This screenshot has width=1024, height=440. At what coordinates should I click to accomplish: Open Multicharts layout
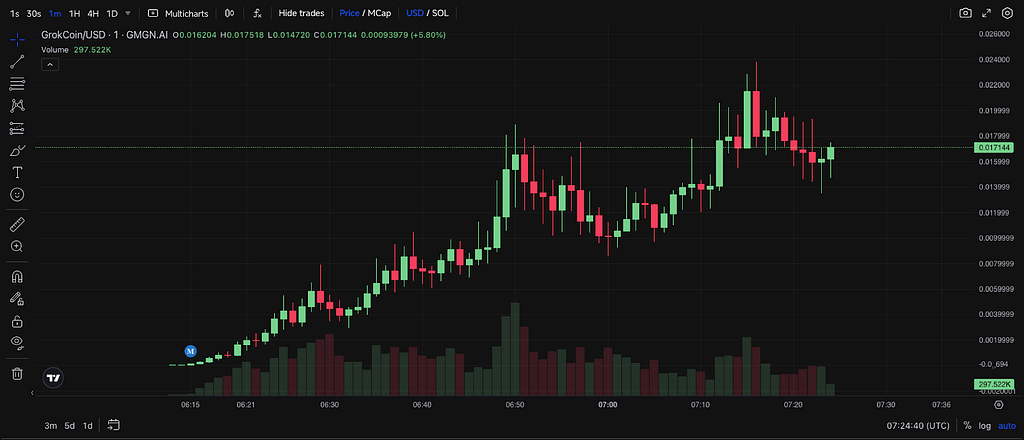click(x=180, y=13)
